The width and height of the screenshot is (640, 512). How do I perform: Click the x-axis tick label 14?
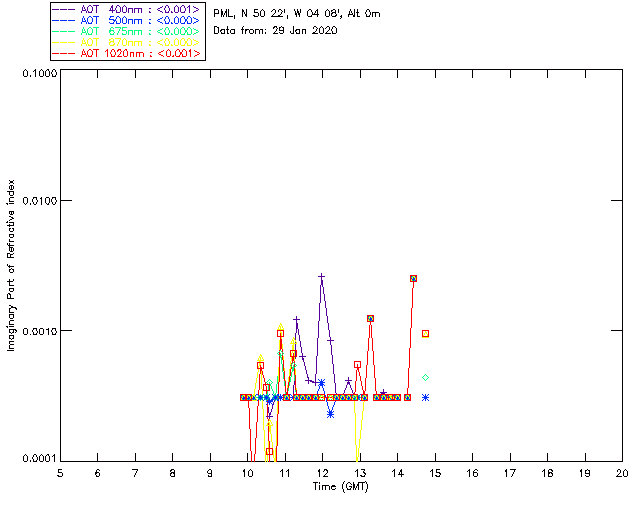pos(398,474)
